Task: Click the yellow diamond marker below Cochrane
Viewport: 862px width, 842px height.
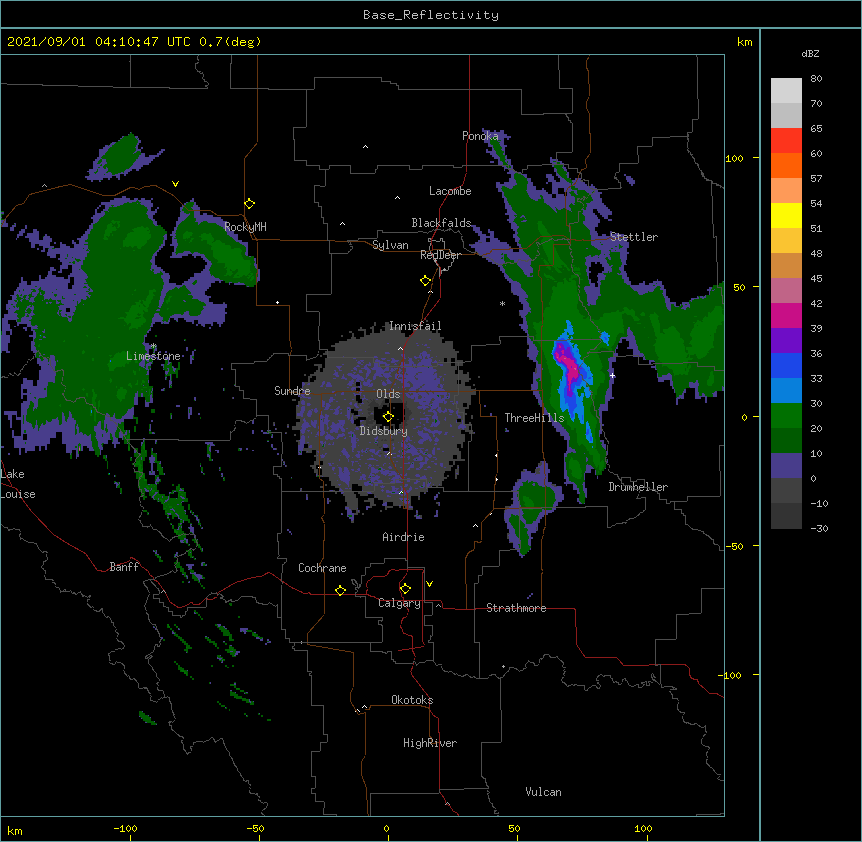Action: click(340, 590)
